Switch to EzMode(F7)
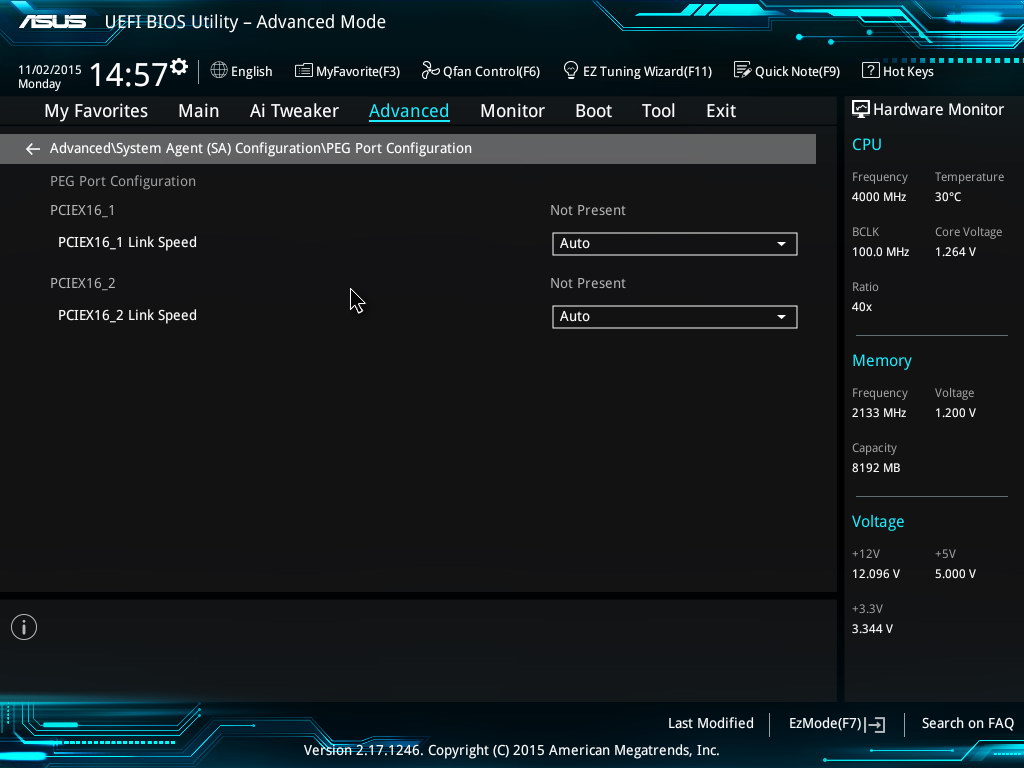The height and width of the screenshot is (768, 1024). click(836, 723)
